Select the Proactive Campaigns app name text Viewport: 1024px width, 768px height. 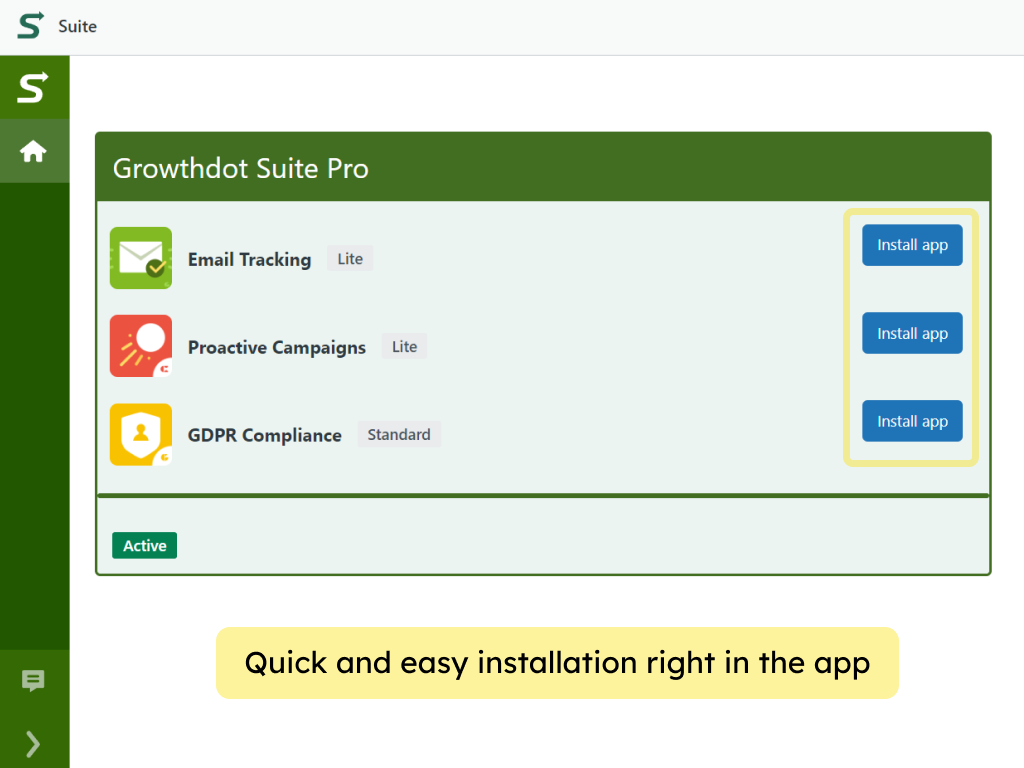point(276,347)
